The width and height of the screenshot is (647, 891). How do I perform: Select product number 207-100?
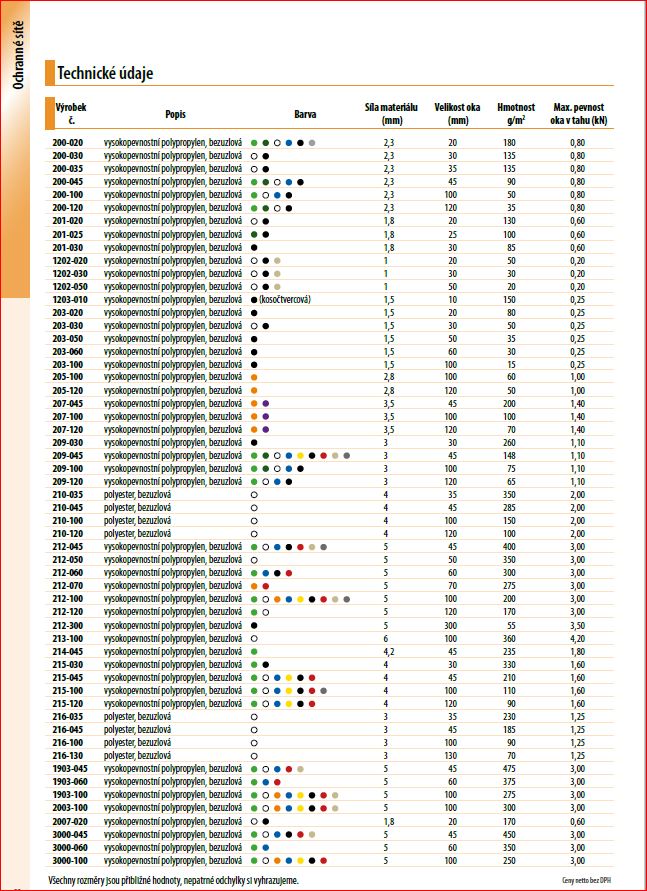(x=68, y=417)
